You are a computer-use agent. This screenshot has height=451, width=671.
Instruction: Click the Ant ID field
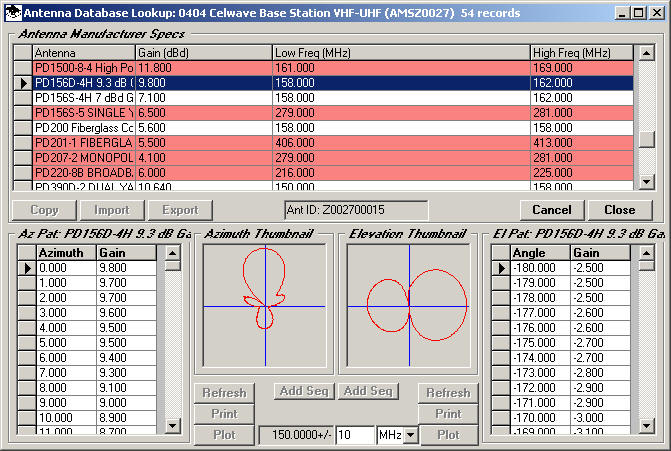click(x=356, y=210)
